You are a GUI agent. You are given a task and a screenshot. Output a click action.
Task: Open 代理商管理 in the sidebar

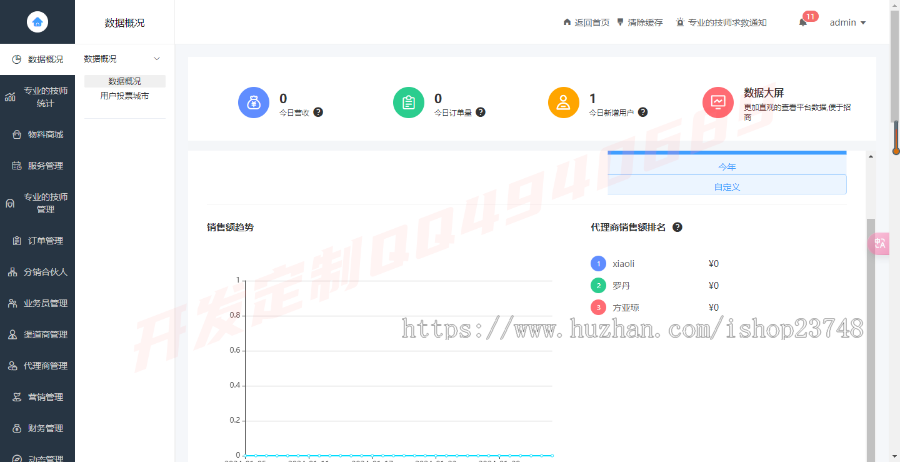tap(37, 366)
